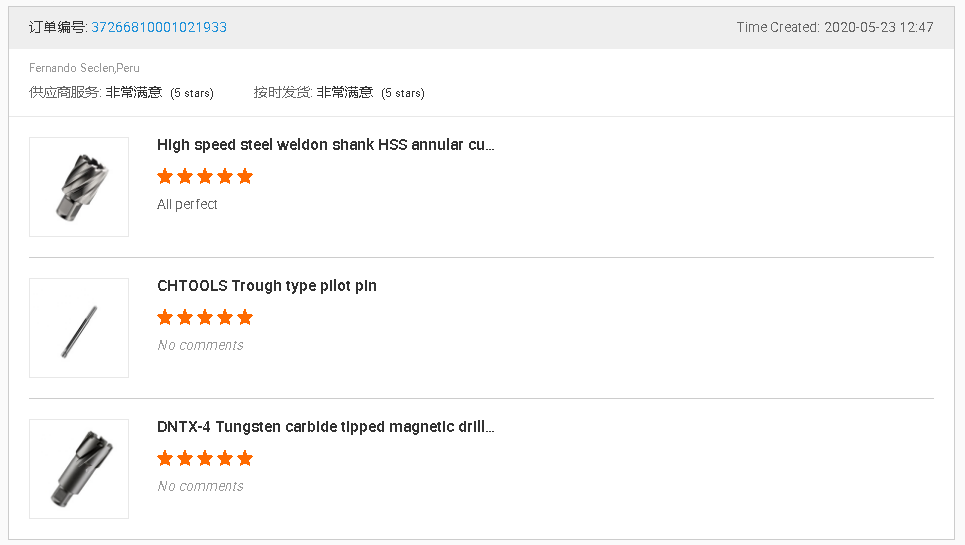This screenshot has height=545, width=965.
Task: Click the CHTOOLS Trough type pilot pin title
Action: tap(267, 286)
